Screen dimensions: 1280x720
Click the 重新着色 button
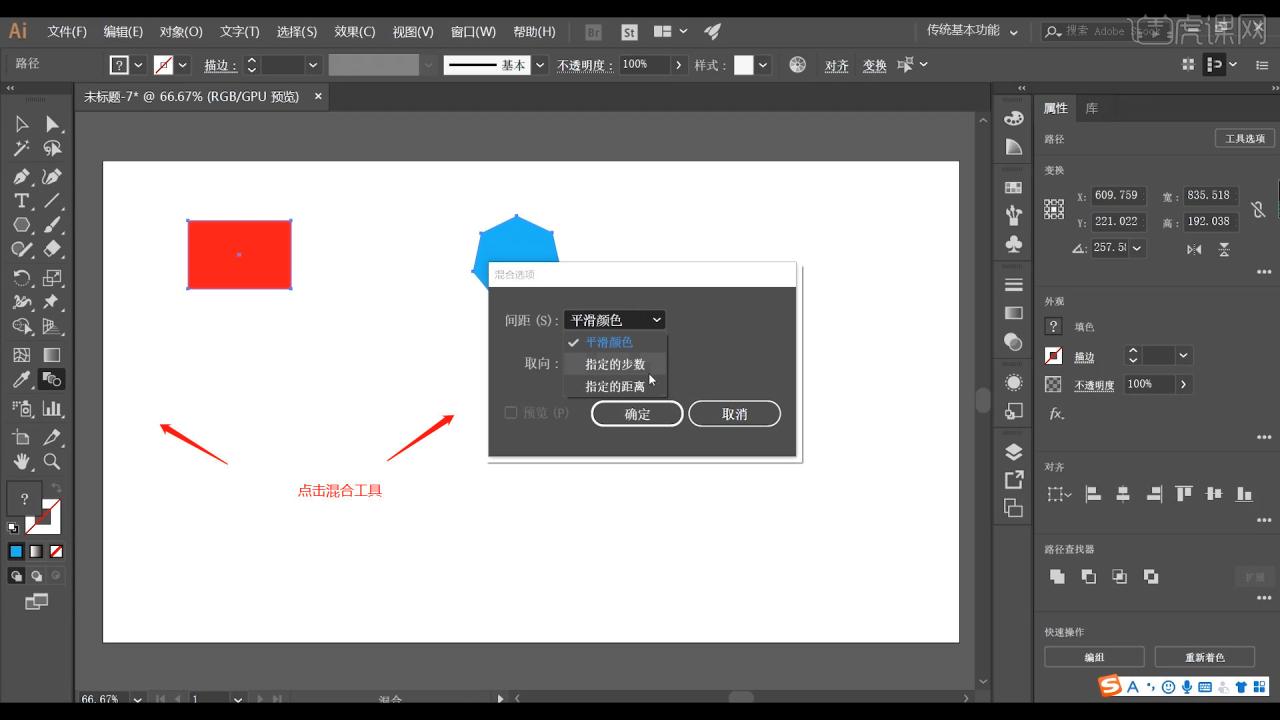pyautogui.click(x=1204, y=657)
